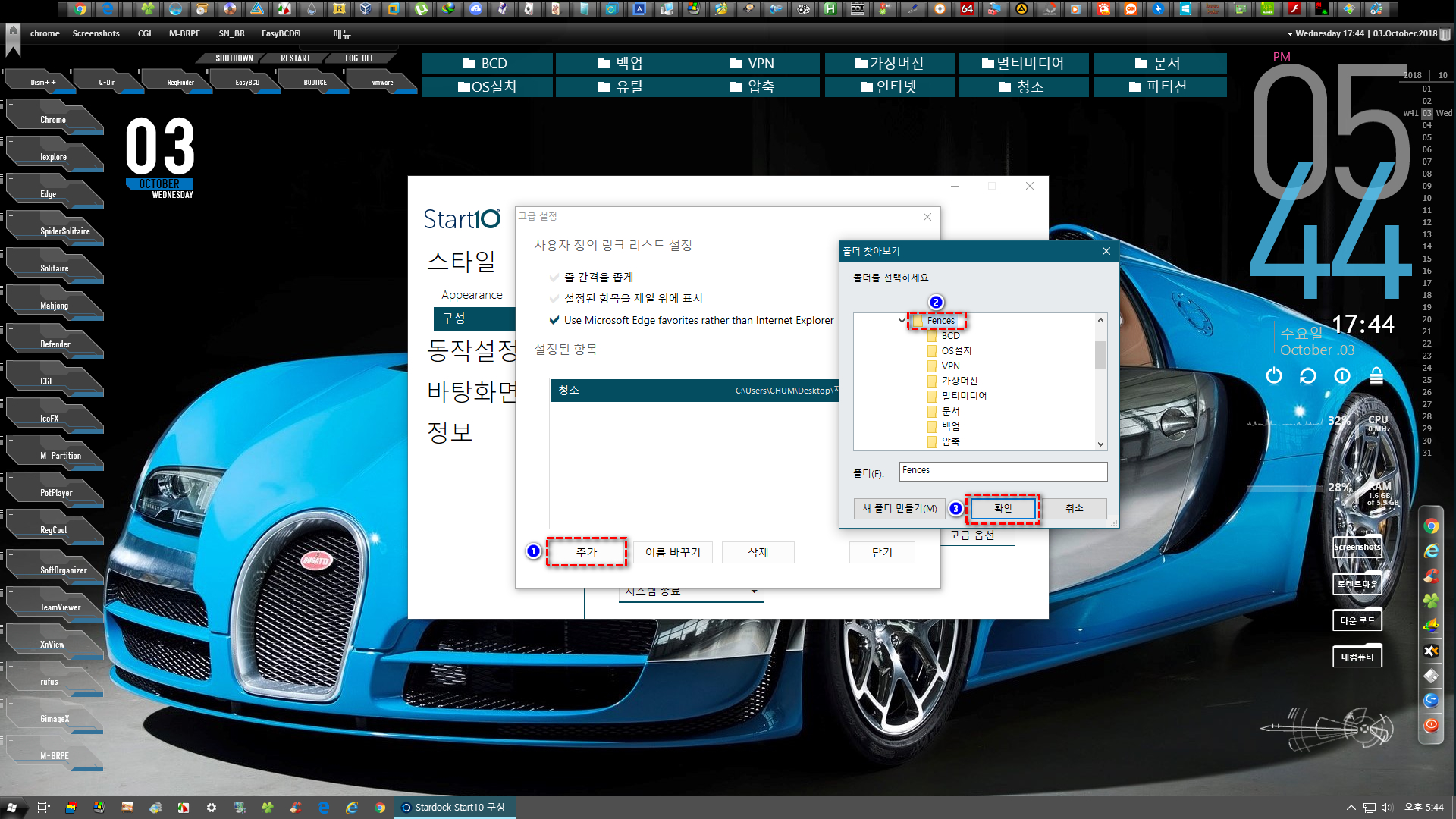This screenshot has width=1456, height=819.
Task: Select Appearance in Start10 sidebar
Action: coord(472,295)
